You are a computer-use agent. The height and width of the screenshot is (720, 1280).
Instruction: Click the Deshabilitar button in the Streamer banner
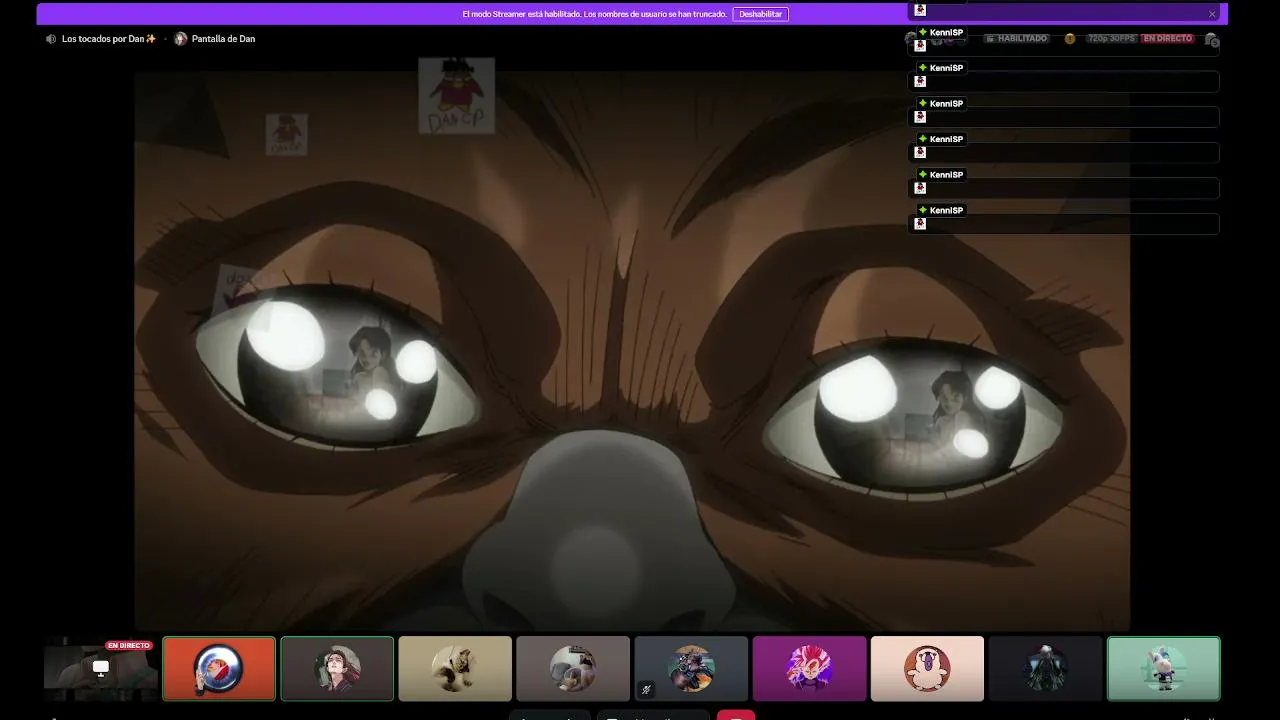pos(760,14)
